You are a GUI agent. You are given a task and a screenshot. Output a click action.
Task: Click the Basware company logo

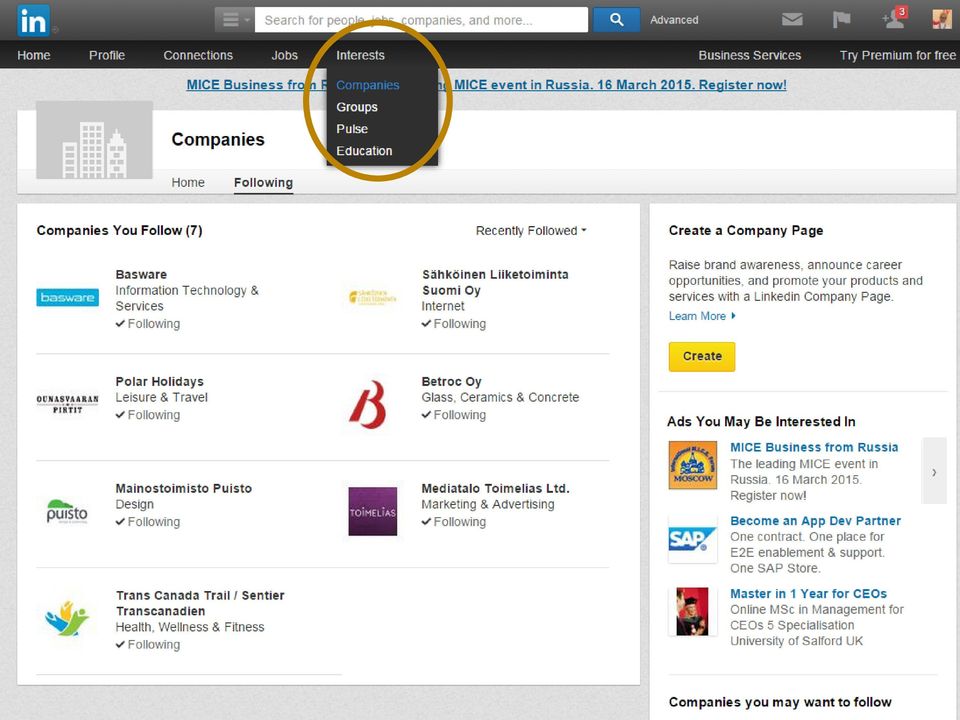(x=67, y=298)
